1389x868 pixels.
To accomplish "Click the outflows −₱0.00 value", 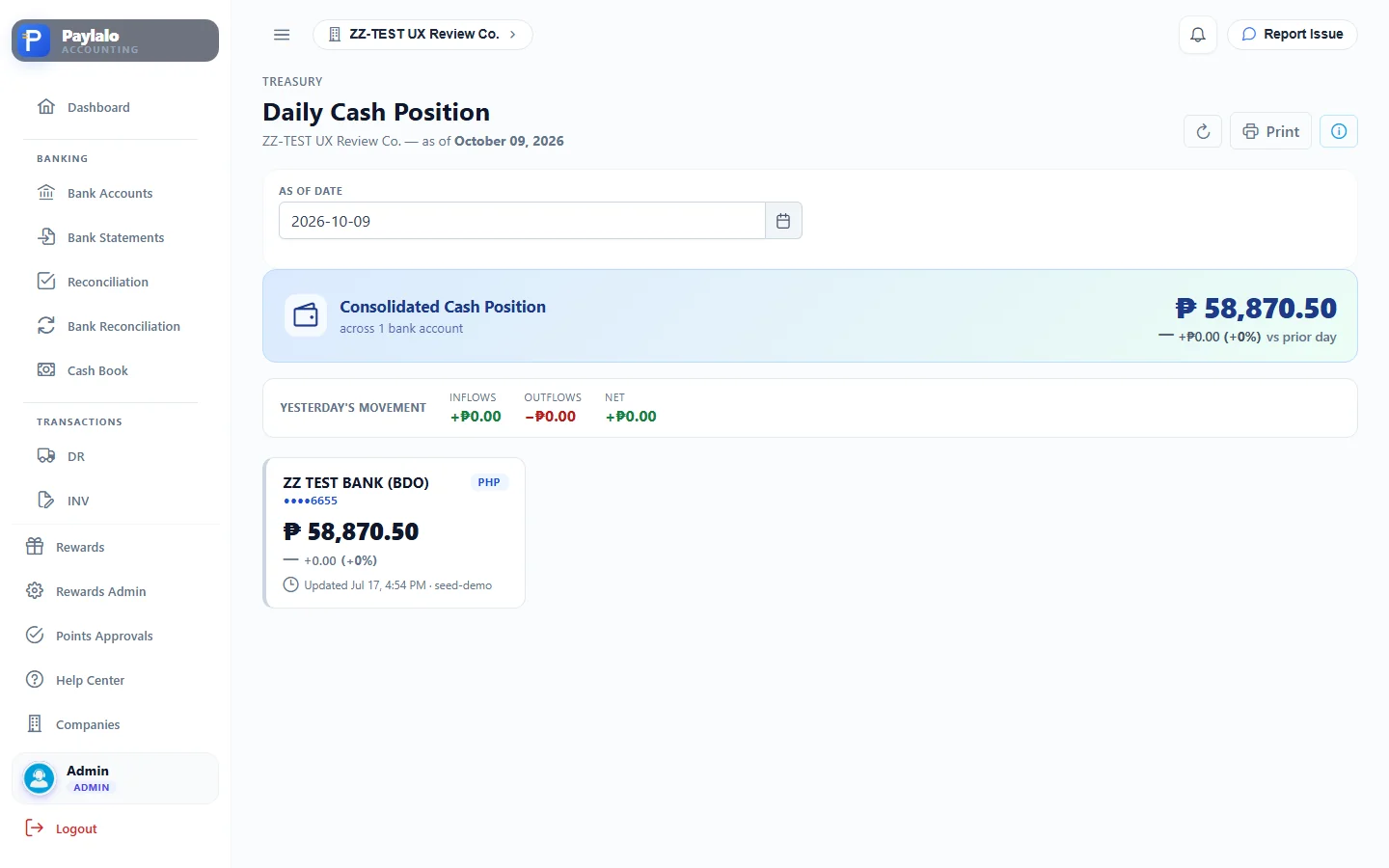I will (550, 417).
